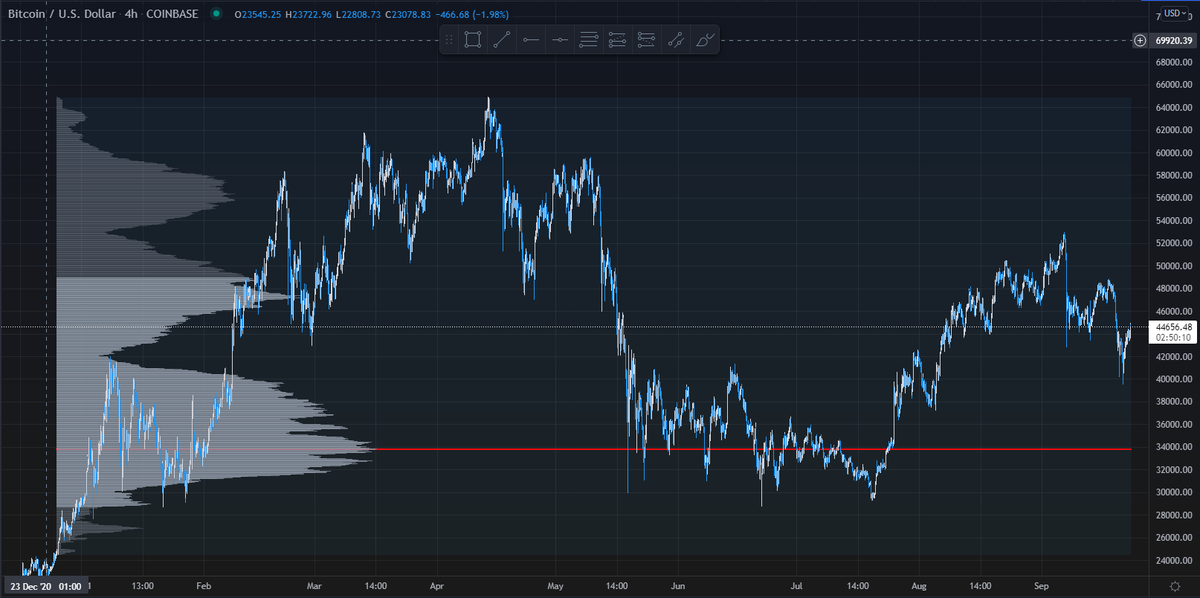The height and width of the screenshot is (598, 1200).
Task: Click the 56000.00 price scale label
Action: pyautogui.click(x=1173, y=198)
